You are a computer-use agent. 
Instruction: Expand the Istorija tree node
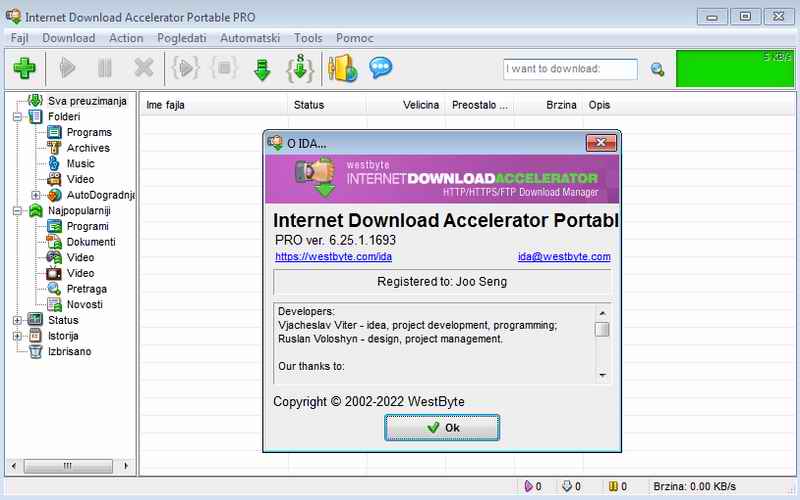click(17, 336)
